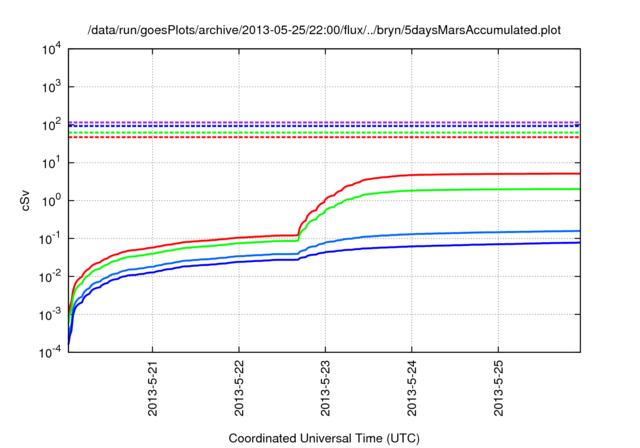The image size is (640, 448).
Task: Click the 10^2 y-axis tick label
Action: pos(51,125)
